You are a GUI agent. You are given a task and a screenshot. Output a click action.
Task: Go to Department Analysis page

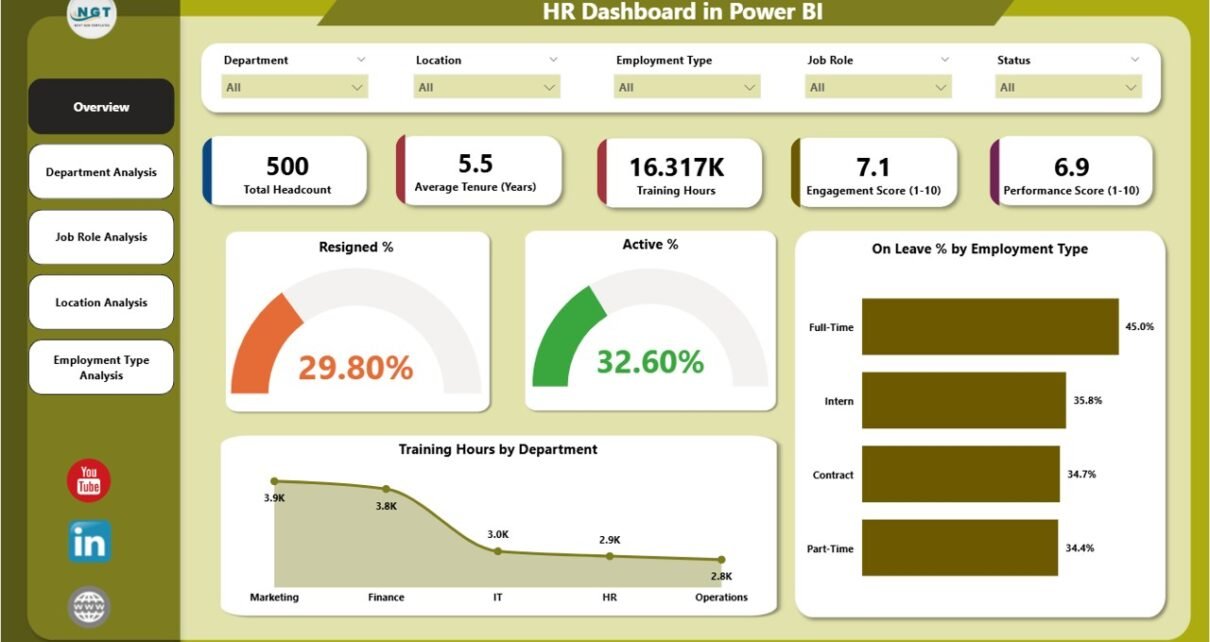point(101,172)
